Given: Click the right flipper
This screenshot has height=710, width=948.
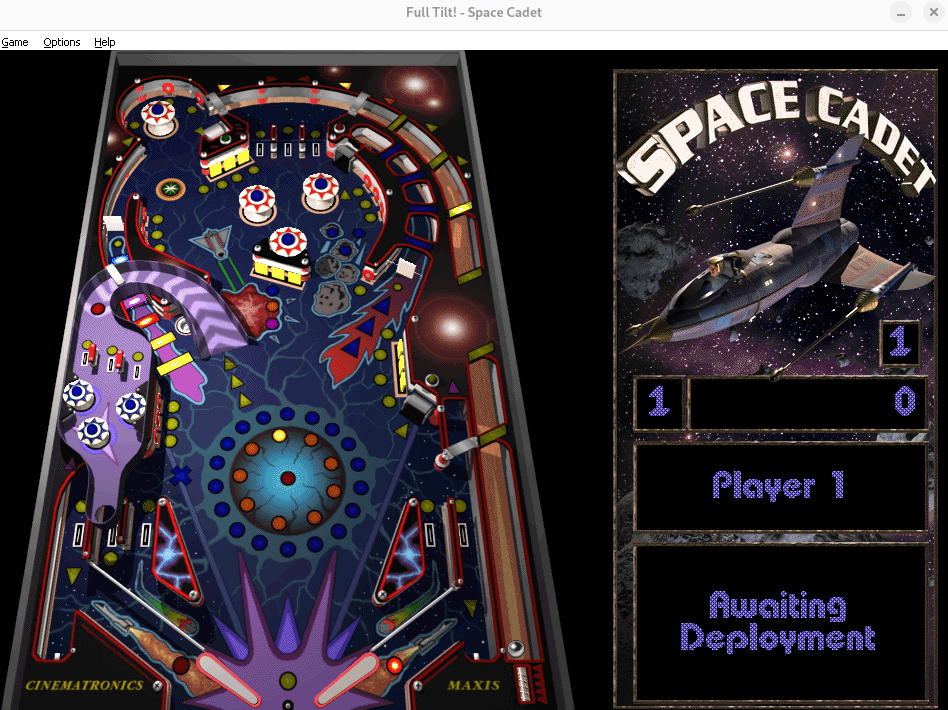Looking at the screenshot, I should coord(346,680).
